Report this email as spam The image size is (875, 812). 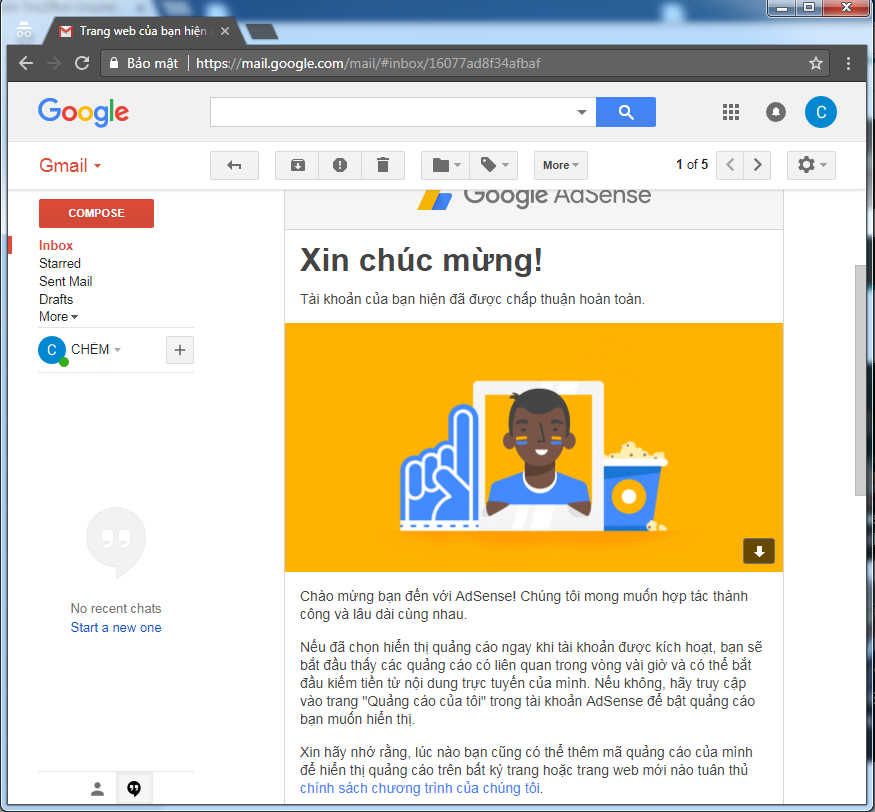coord(340,165)
